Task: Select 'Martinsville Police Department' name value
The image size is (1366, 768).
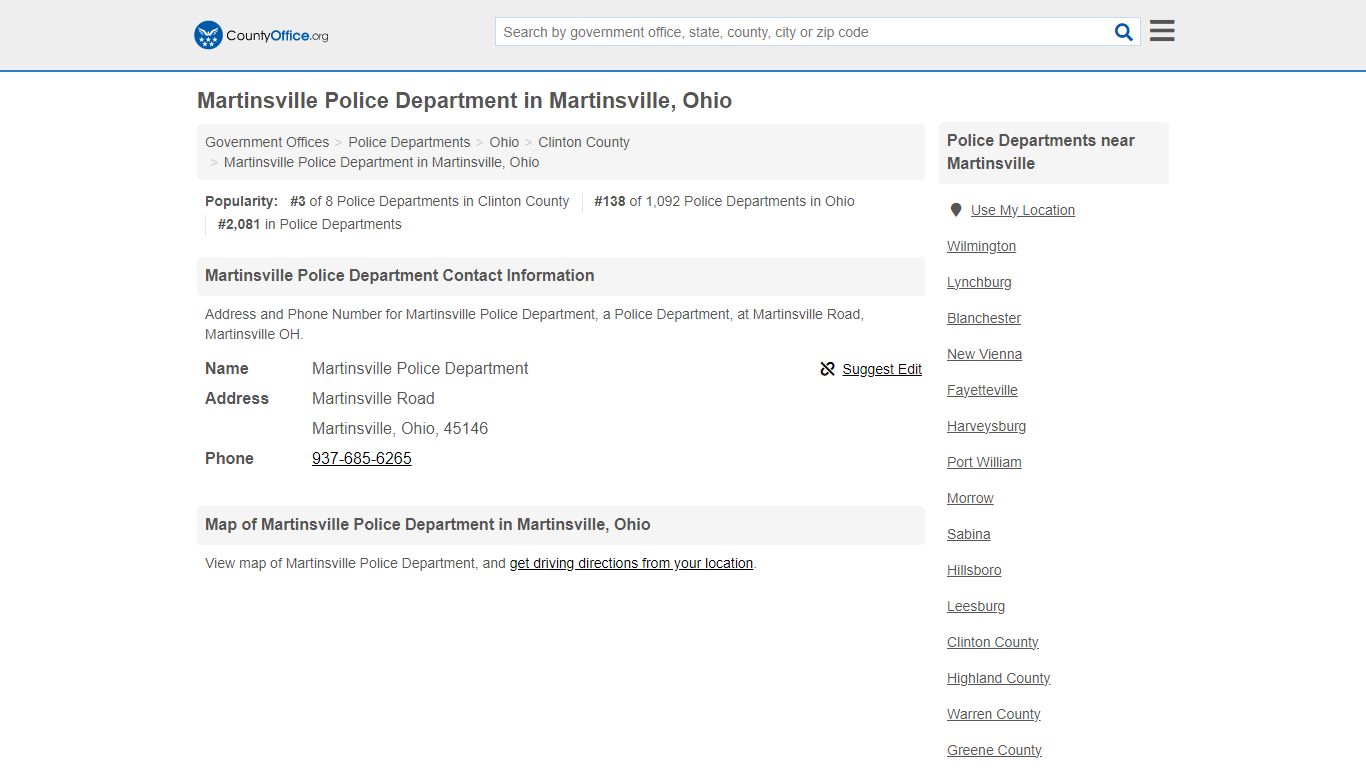Action: click(x=420, y=368)
